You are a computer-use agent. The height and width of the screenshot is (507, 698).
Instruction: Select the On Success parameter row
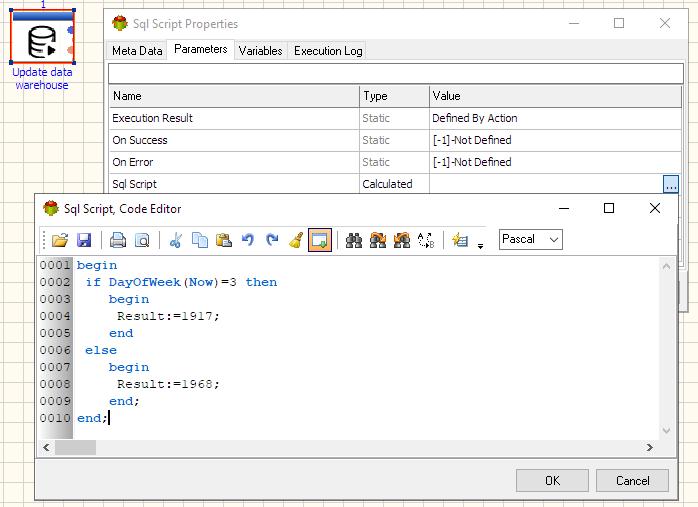coord(395,140)
